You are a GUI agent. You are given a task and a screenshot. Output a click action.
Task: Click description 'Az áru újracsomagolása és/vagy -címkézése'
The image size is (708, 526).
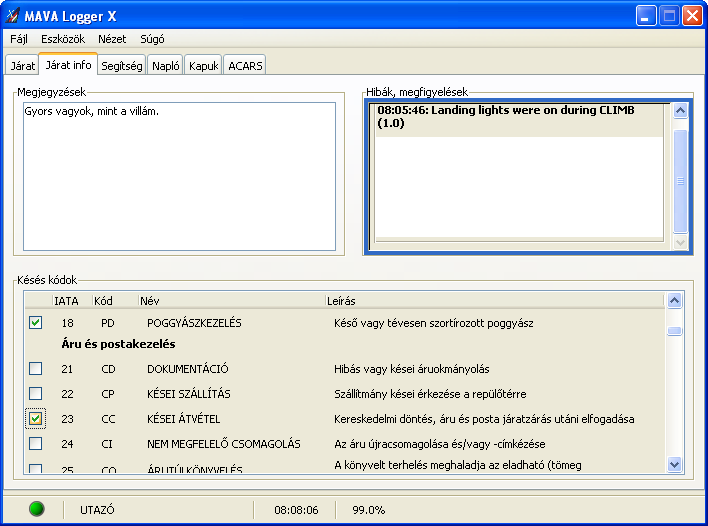pos(440,444)
